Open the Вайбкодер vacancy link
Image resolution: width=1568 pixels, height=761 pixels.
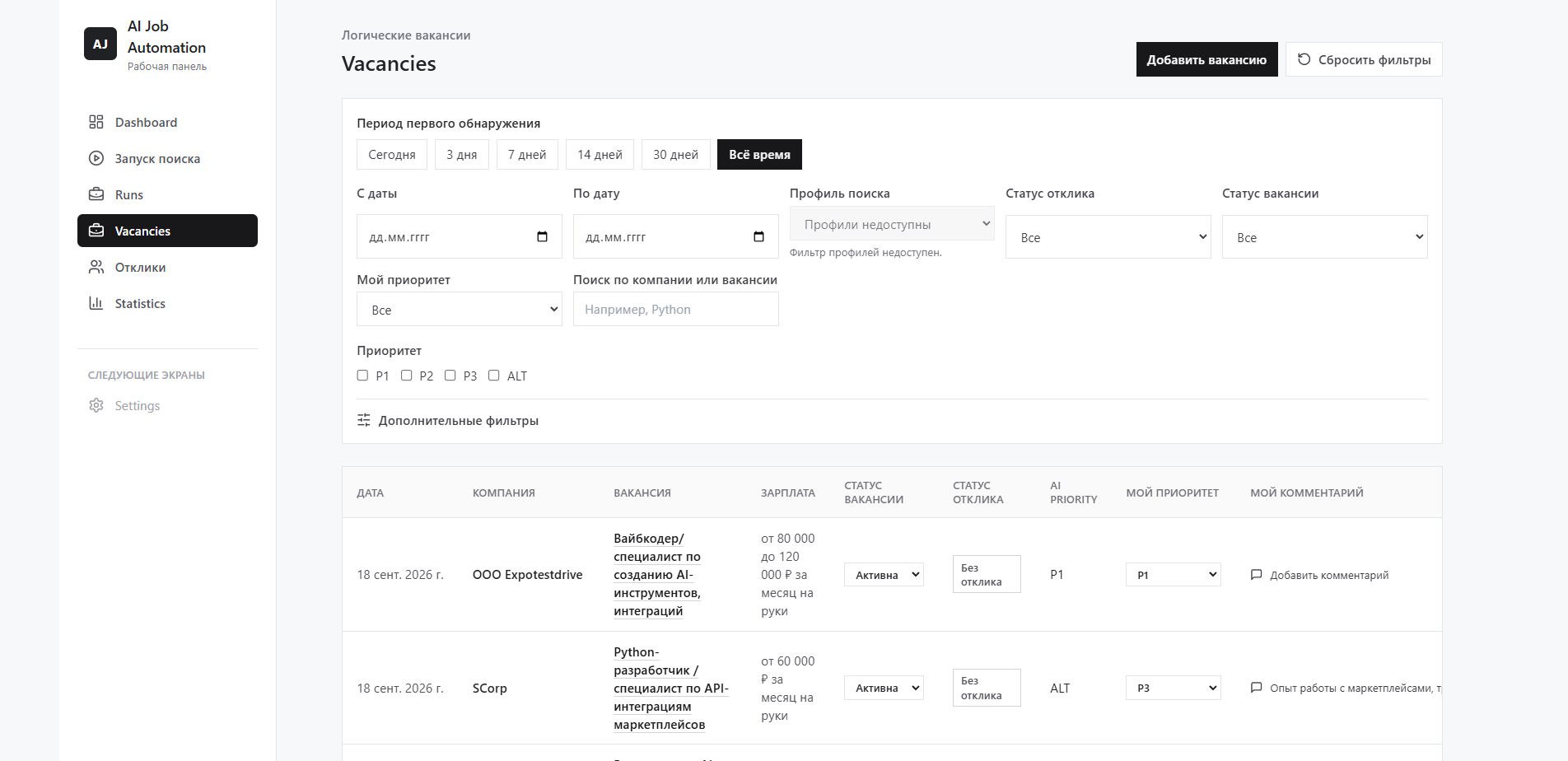click(x=657, y=575)
